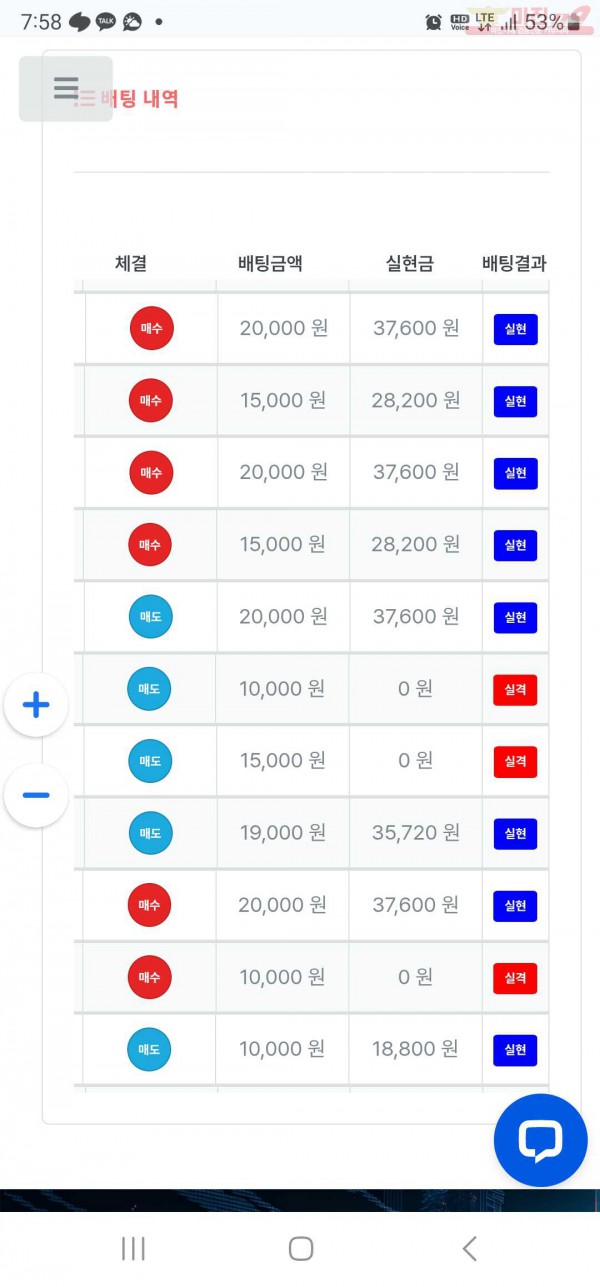Click the minus zoom control
Viewport: 600px width, 1287px height.
(x=36, y=795)
